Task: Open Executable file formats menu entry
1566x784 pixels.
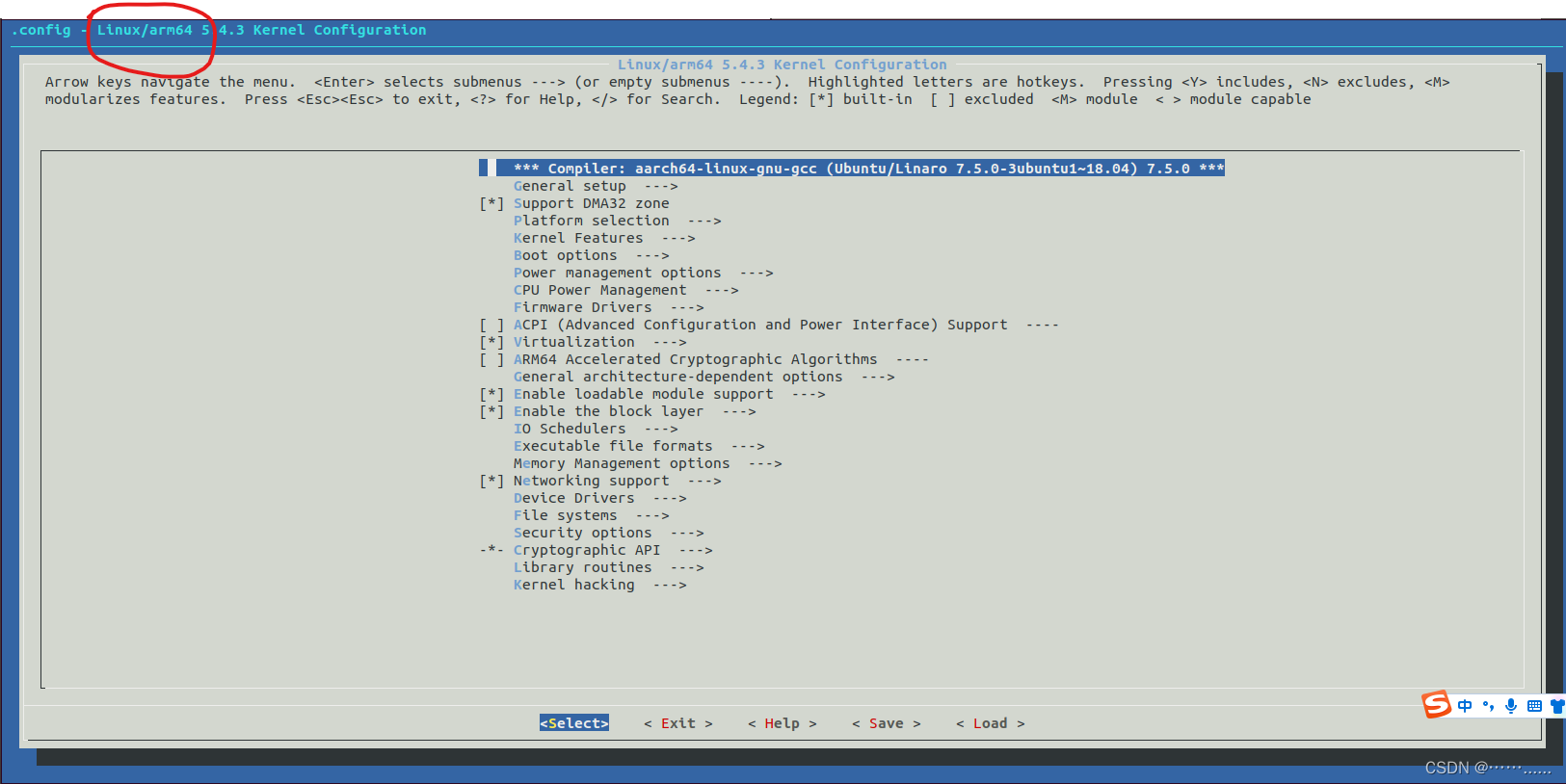Action: (x=639, y=446)
